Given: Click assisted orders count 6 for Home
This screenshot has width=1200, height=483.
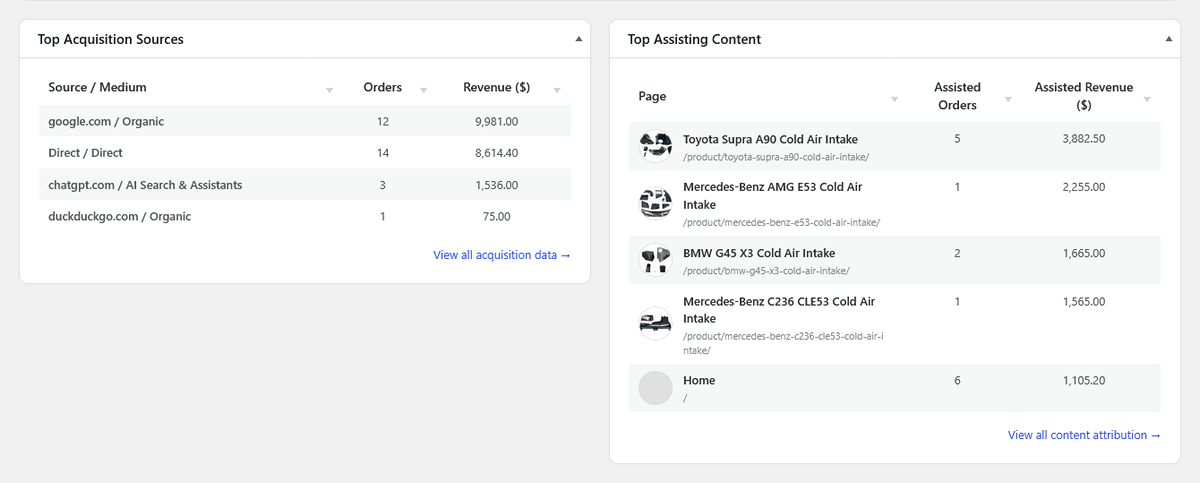Looking at the screenshot, I should pos(957,381).
